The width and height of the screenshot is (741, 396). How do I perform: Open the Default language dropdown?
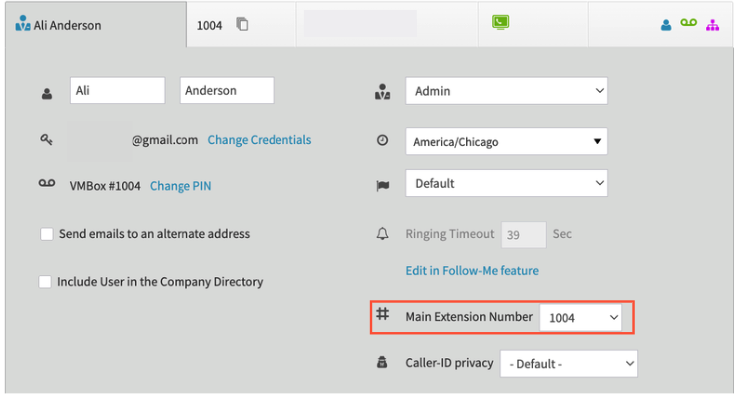[x=506, y=183]
